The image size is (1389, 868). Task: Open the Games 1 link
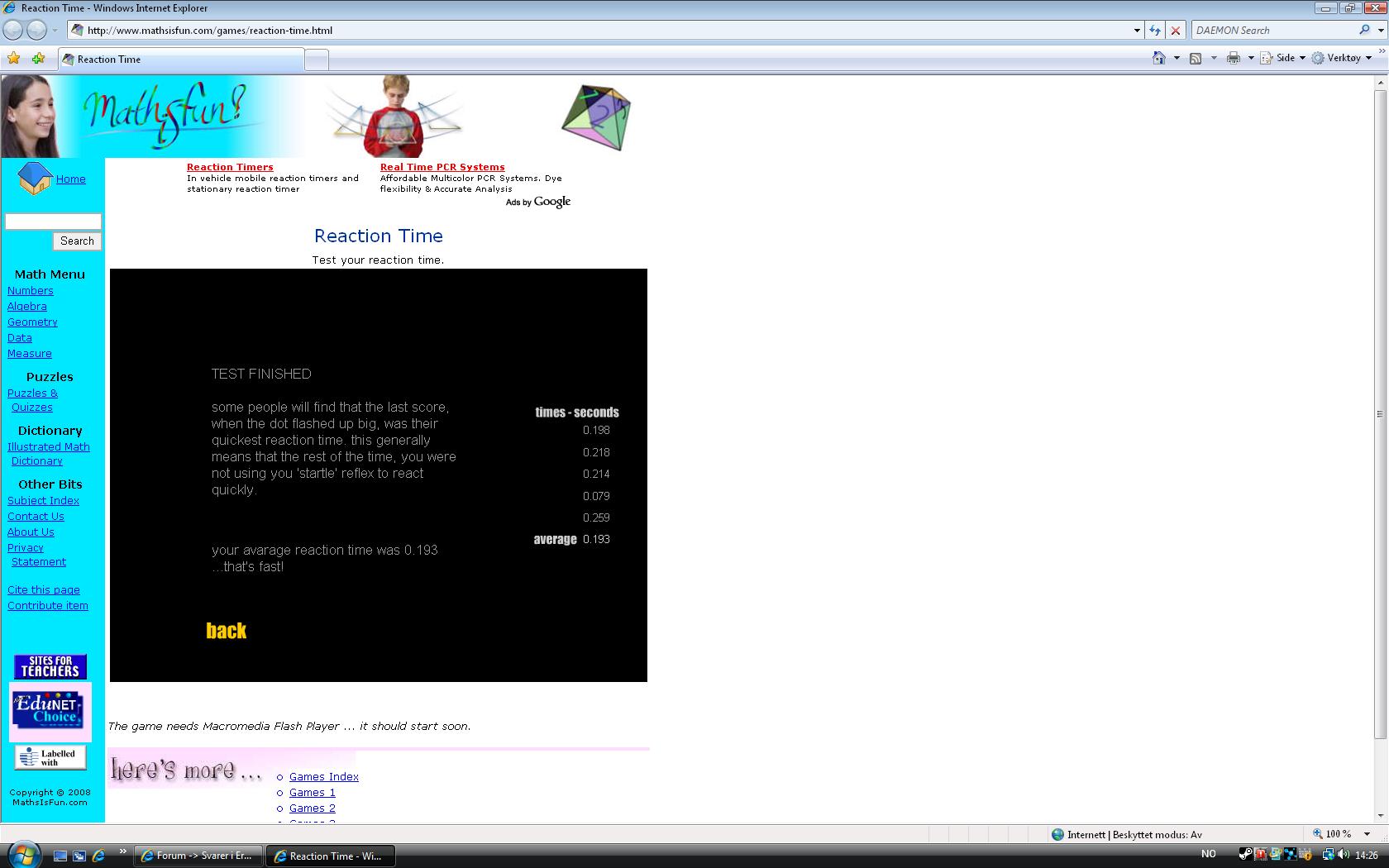313,793
